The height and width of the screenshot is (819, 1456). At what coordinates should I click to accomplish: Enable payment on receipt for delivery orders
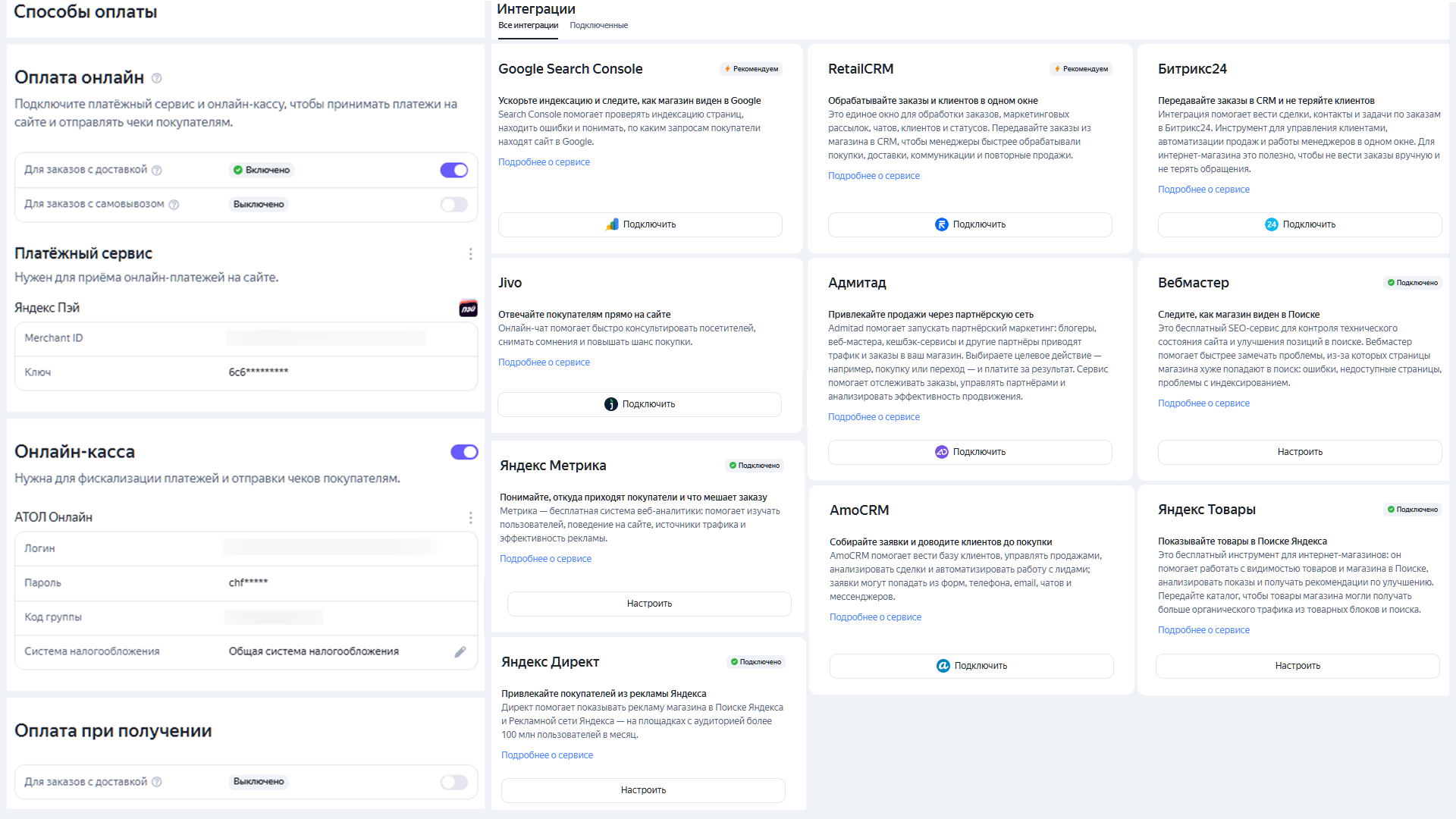point(454,783)
